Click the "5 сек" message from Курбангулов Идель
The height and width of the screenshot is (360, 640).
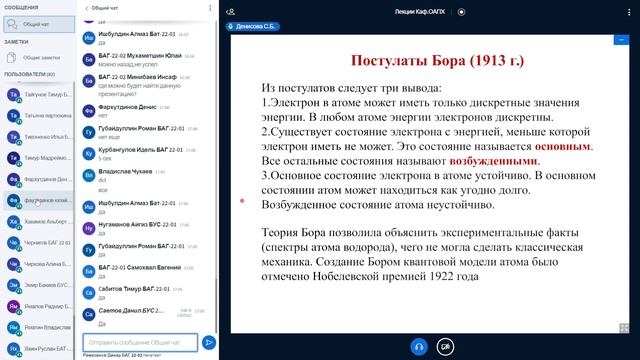point(105,158)
